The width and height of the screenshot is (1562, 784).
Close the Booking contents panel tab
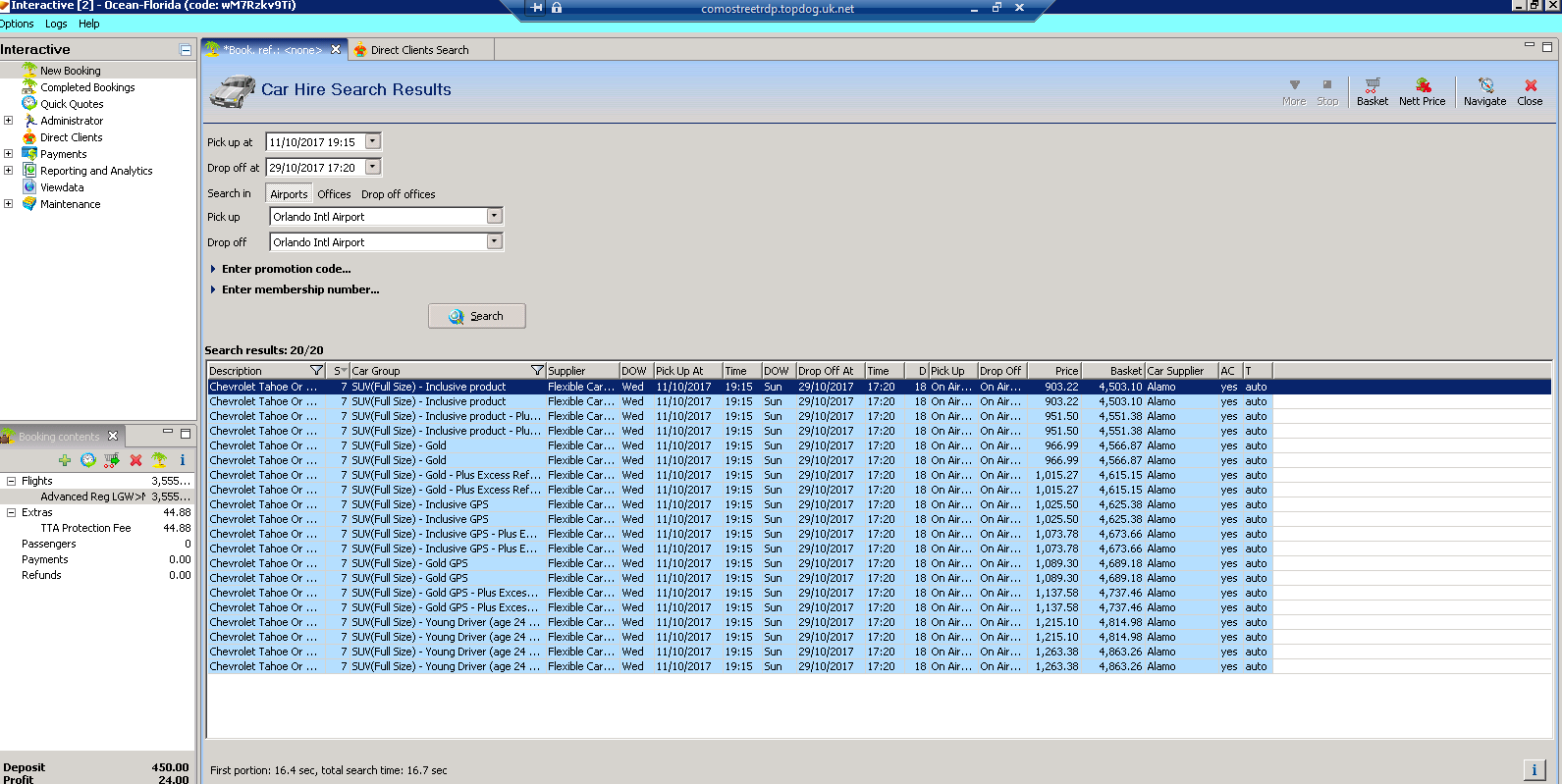(x=113, y=436)
